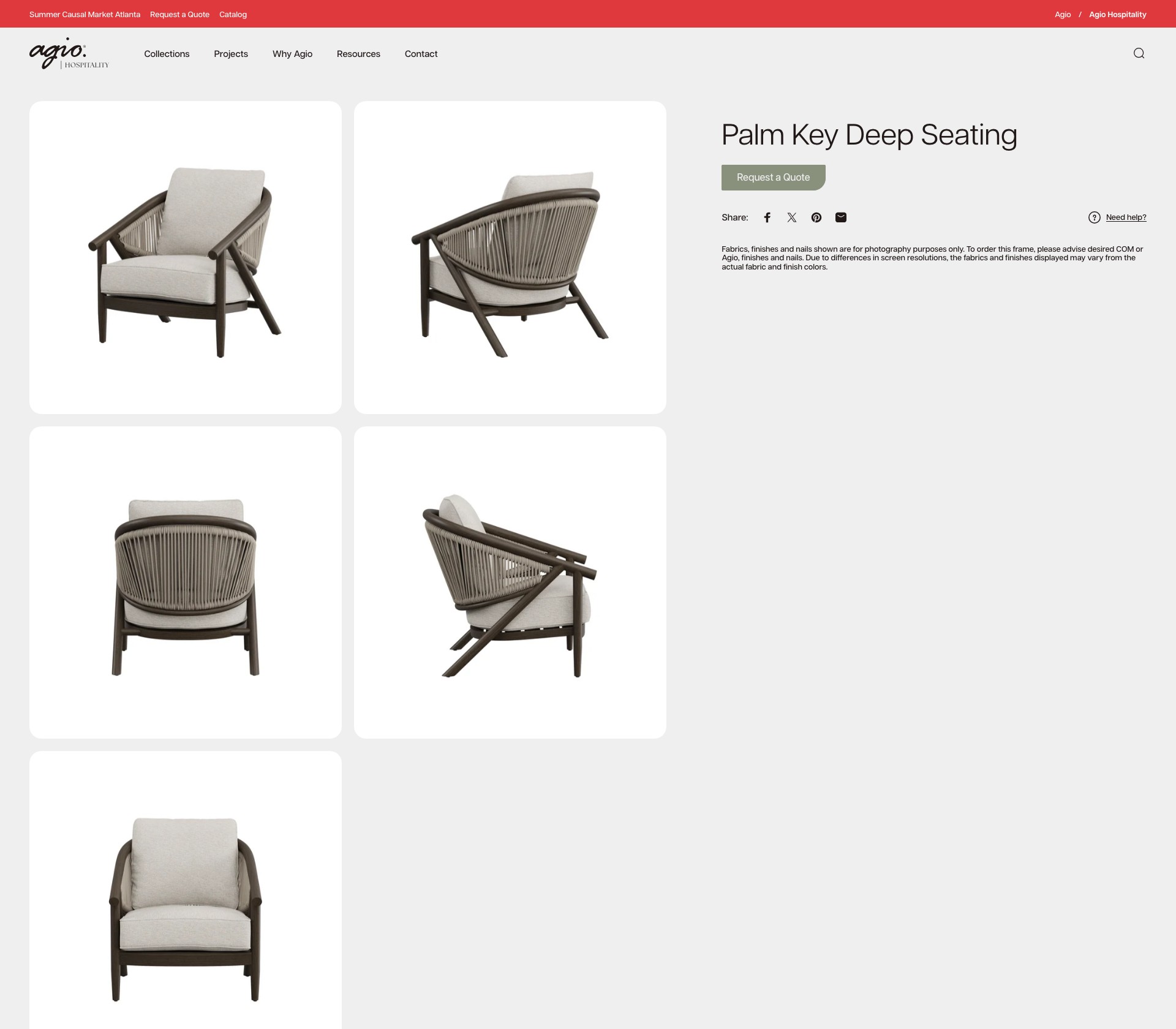Open Summer Causal Market Atlanta link

click(x=85, y=15)
